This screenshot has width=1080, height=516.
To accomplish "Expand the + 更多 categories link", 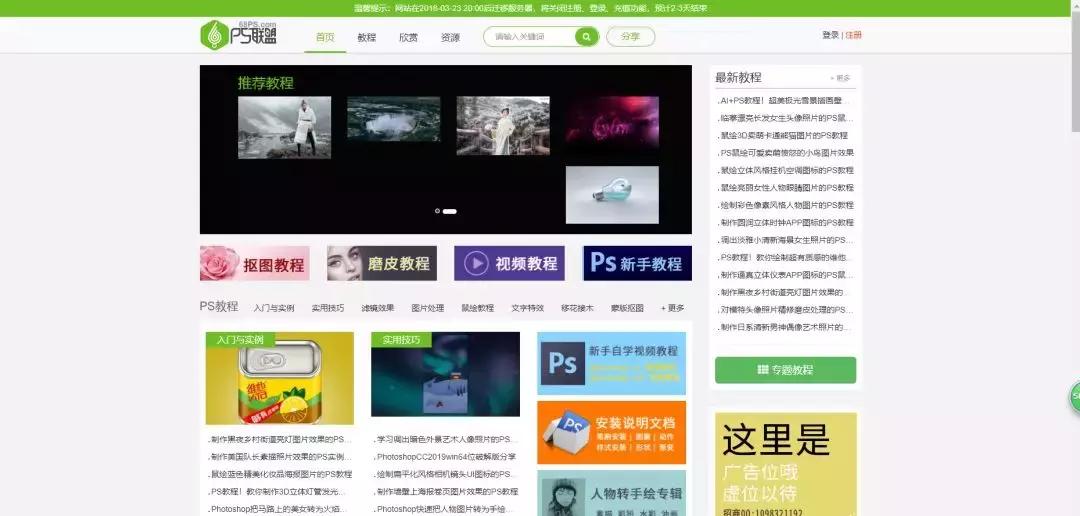I will click(x=672, y=308).
